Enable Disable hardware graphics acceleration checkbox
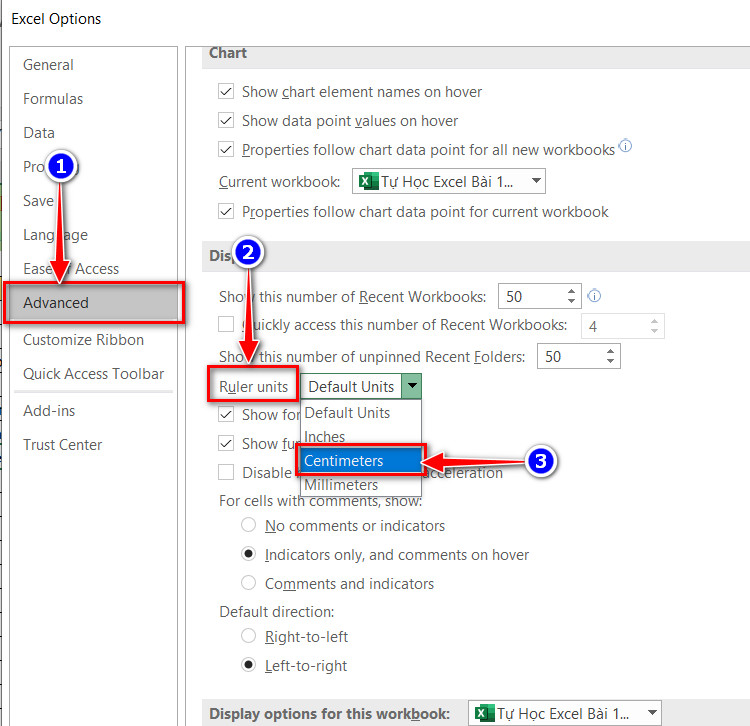The width and height of the screenshot is (750, 726). [226, 472]
